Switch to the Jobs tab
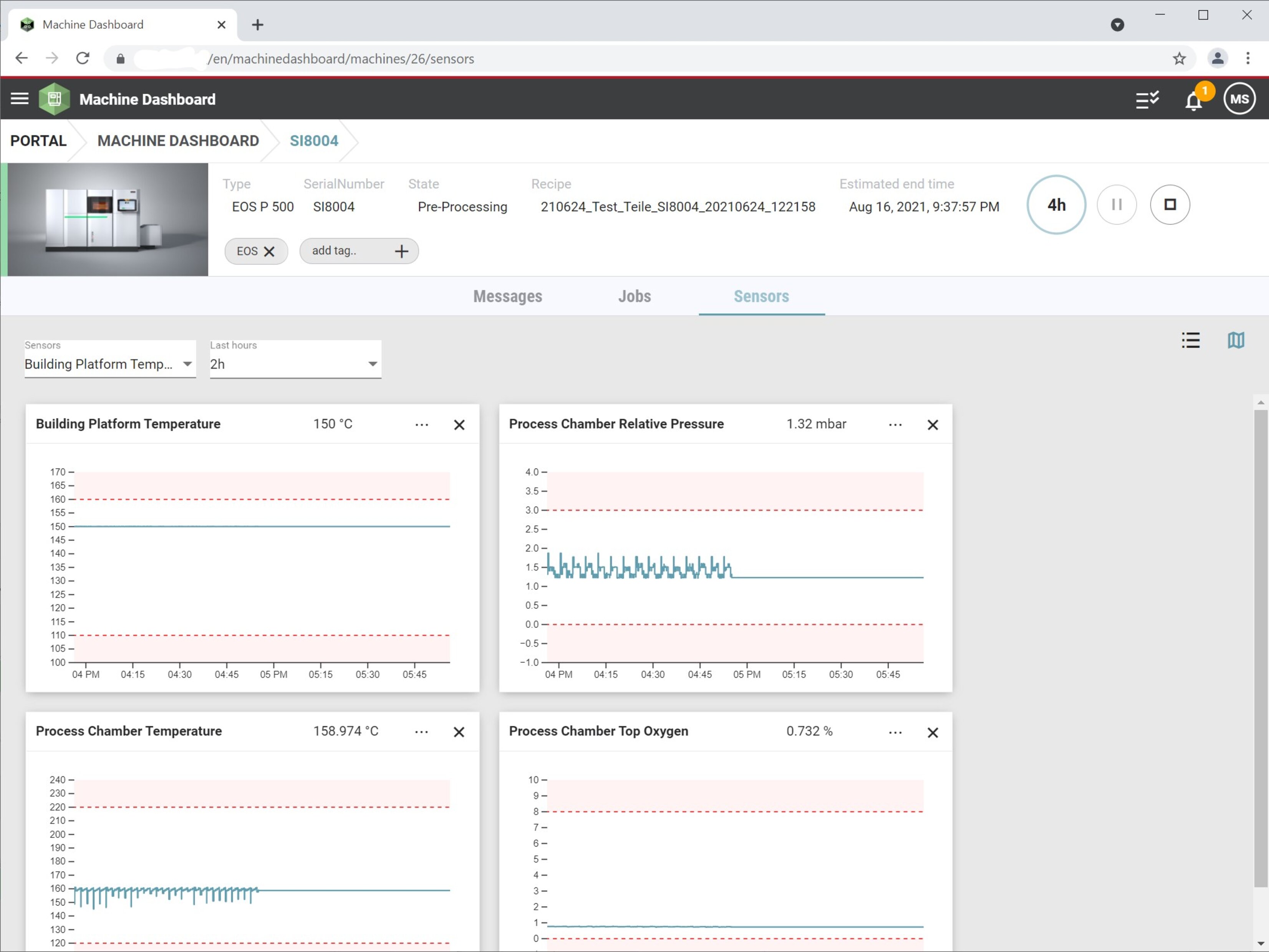Screen dimensions: 1269x952 634,296
